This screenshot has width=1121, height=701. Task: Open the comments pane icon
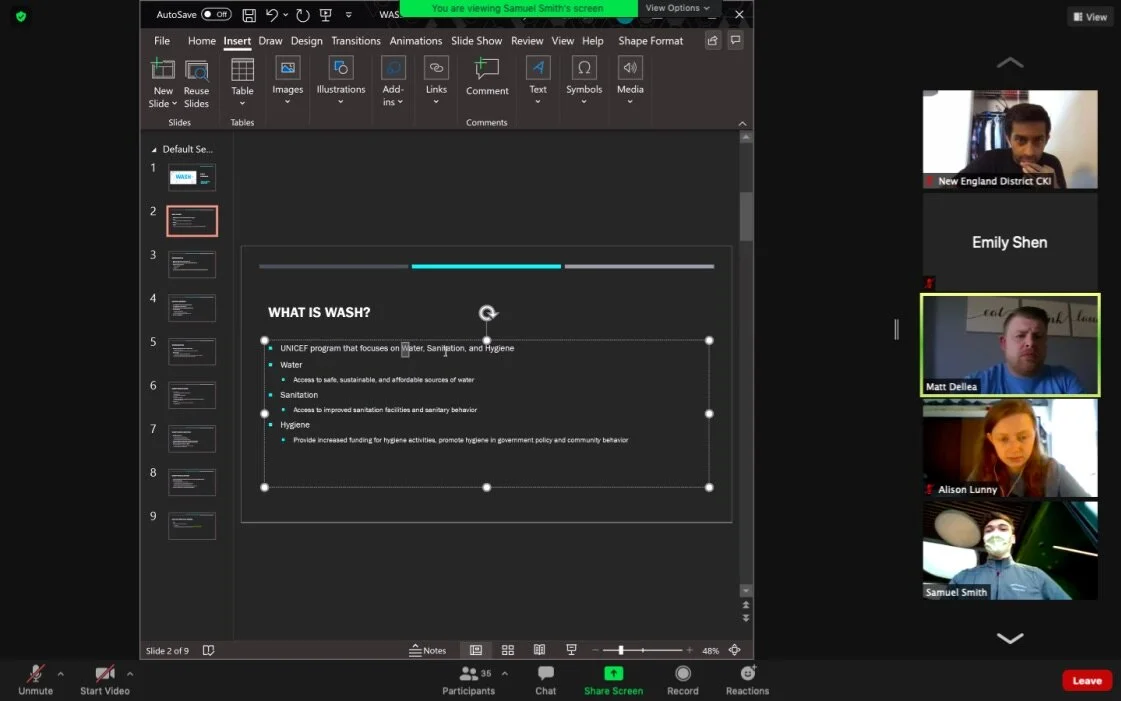coord(735,41)
